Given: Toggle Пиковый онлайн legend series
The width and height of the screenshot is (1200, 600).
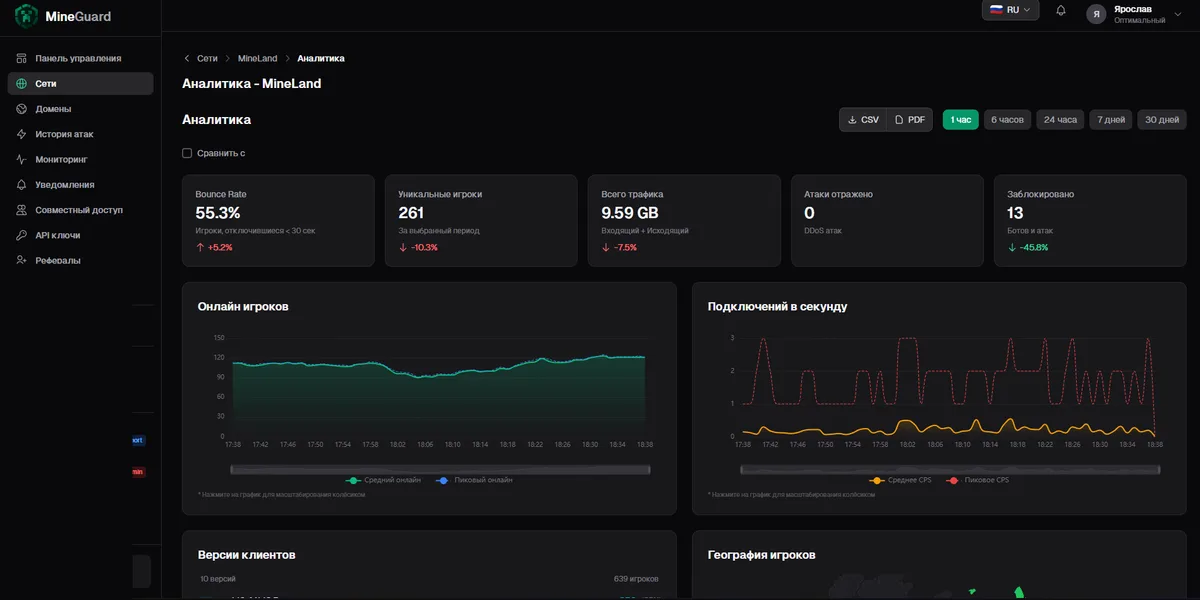Looking at the screenshot, I should pyautogui.click(x=475, y=480).
